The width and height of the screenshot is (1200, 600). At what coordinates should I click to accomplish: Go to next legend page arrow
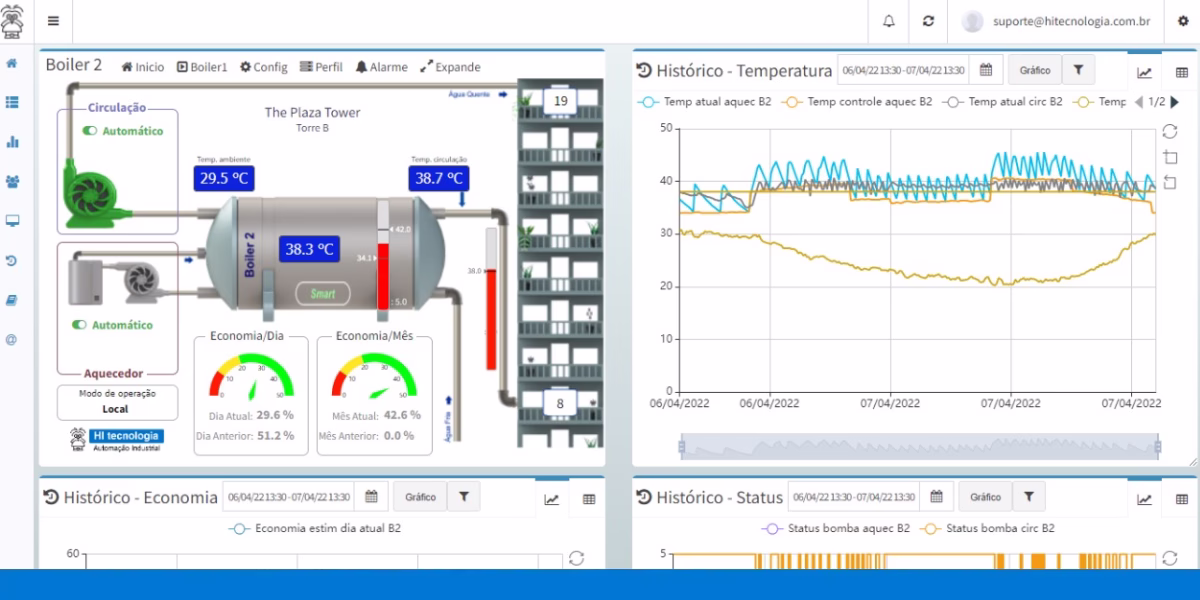click(x=1174, y=102)
